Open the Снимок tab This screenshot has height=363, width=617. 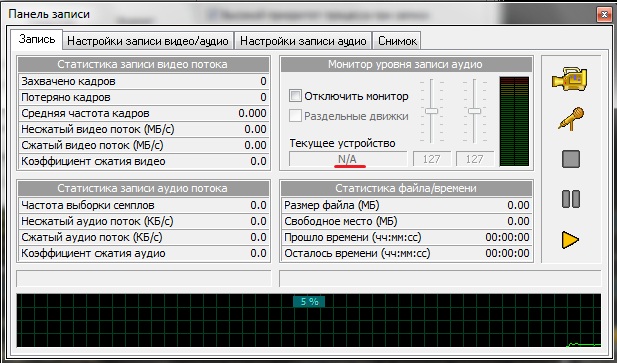pyautogui.click(x=397, y=41)
